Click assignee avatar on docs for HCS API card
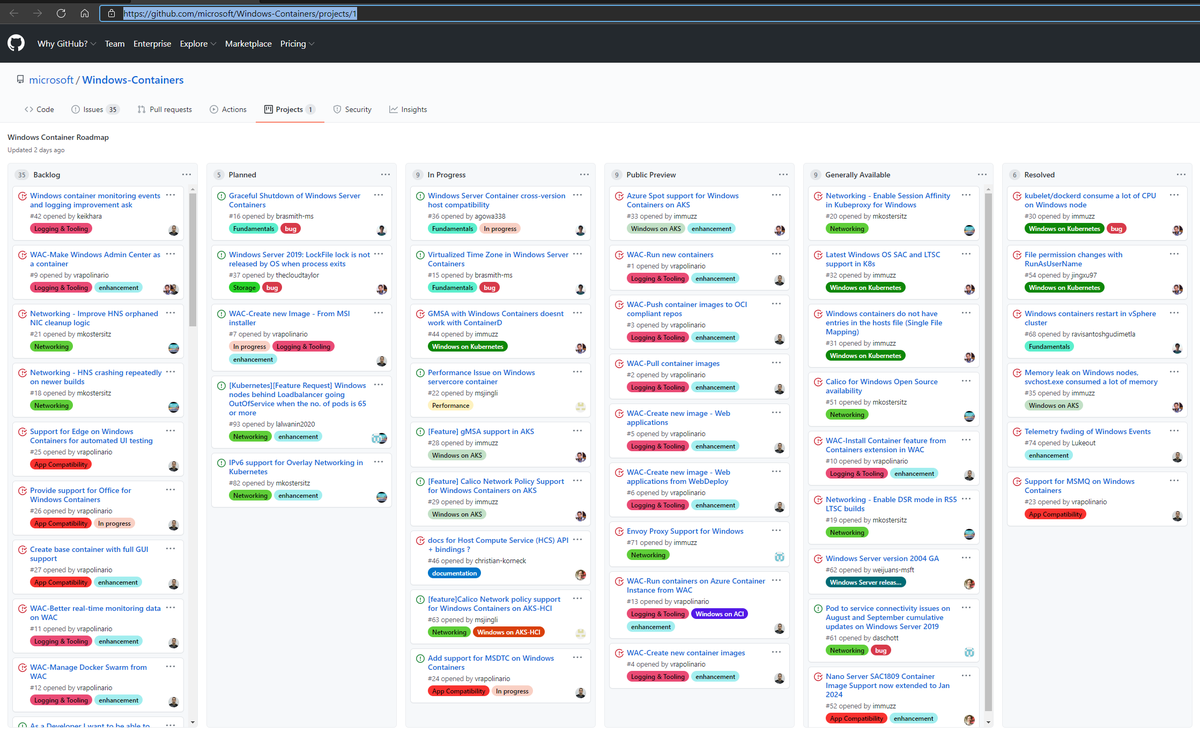This screenshot has height=732, width=1200. (x=580, y=575)
